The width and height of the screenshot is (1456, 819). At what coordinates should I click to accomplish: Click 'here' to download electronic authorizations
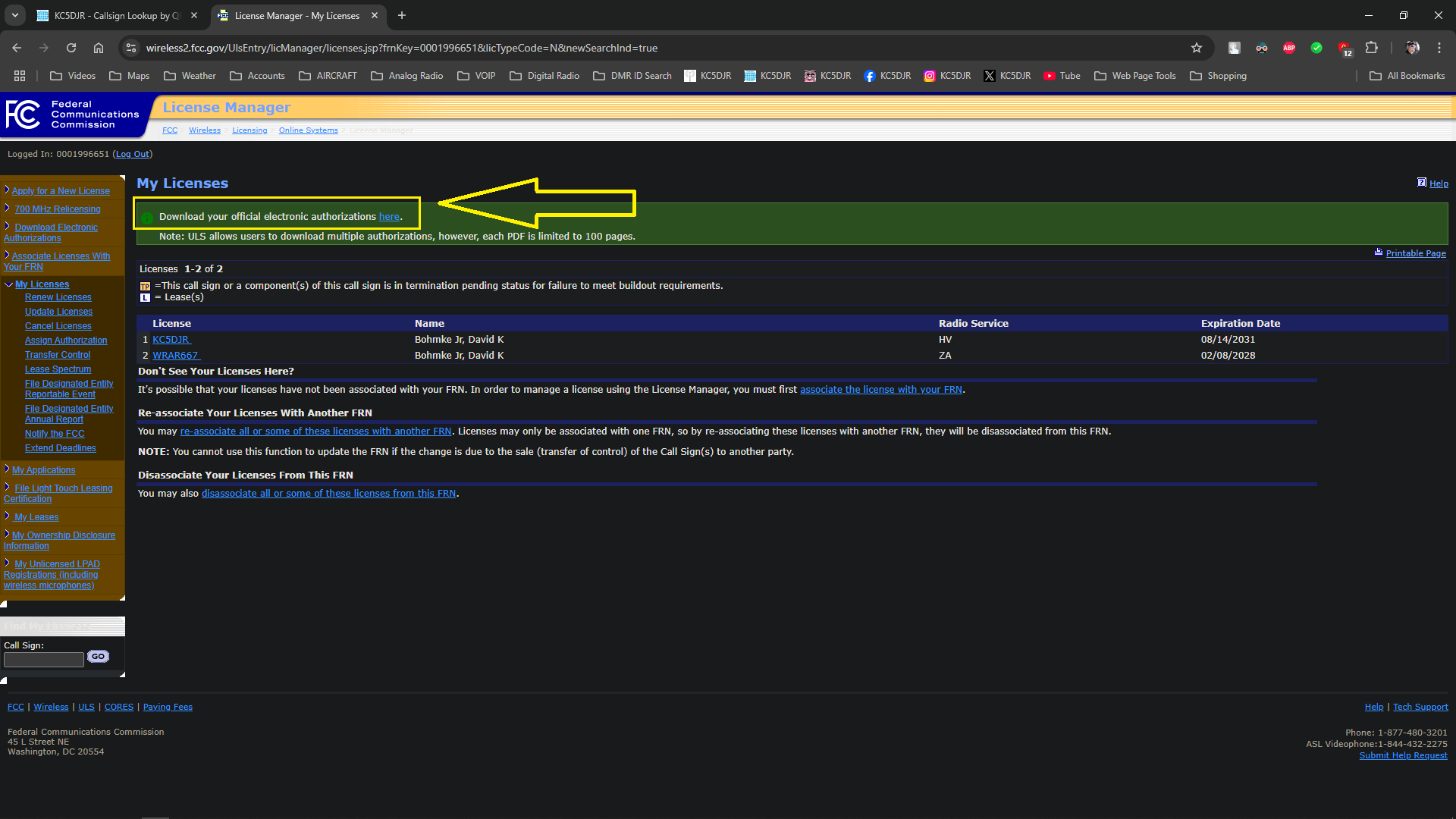coord(389,217)
